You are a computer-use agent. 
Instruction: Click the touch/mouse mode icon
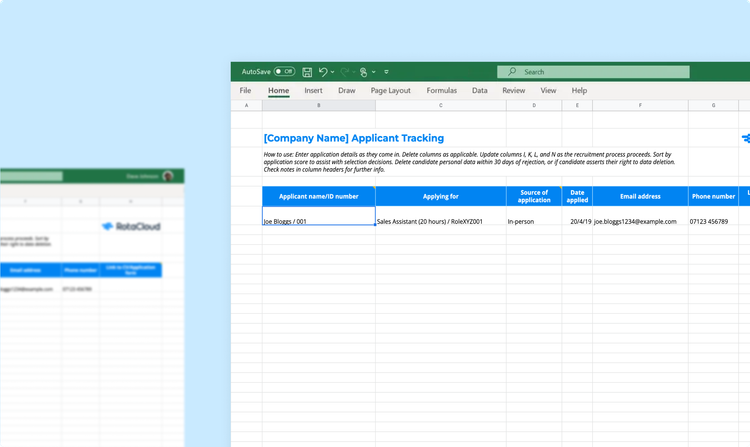(365, 72)
